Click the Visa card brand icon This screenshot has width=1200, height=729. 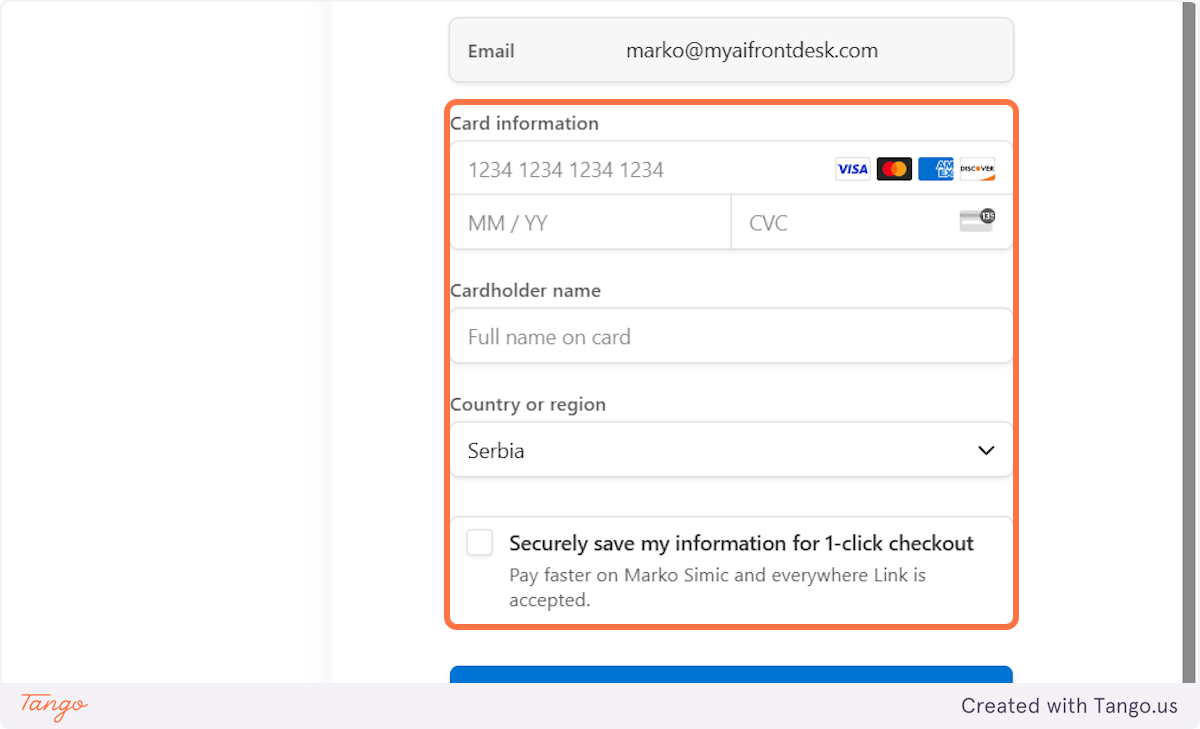[x=852, y=168]
